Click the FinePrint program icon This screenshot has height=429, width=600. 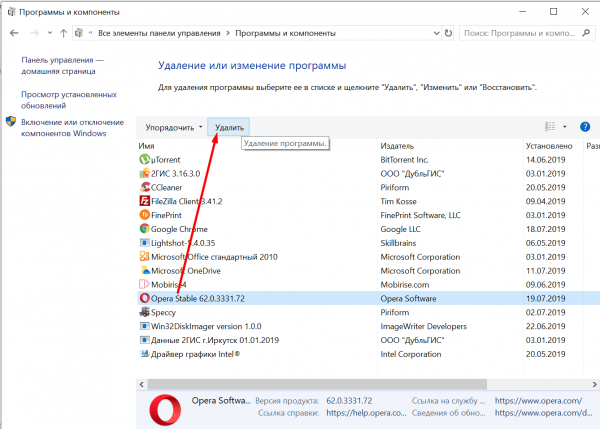(144, 215)
